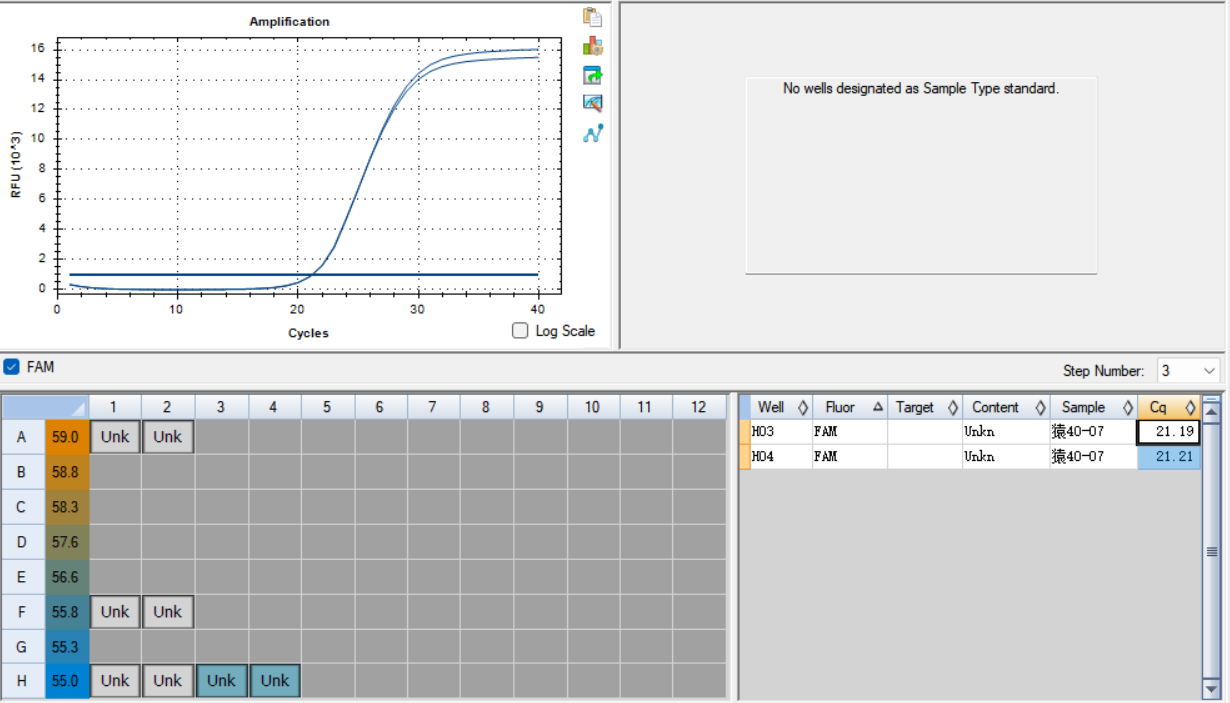
Task: Click sample name cell in H03 row
Action: point(1093,432)
